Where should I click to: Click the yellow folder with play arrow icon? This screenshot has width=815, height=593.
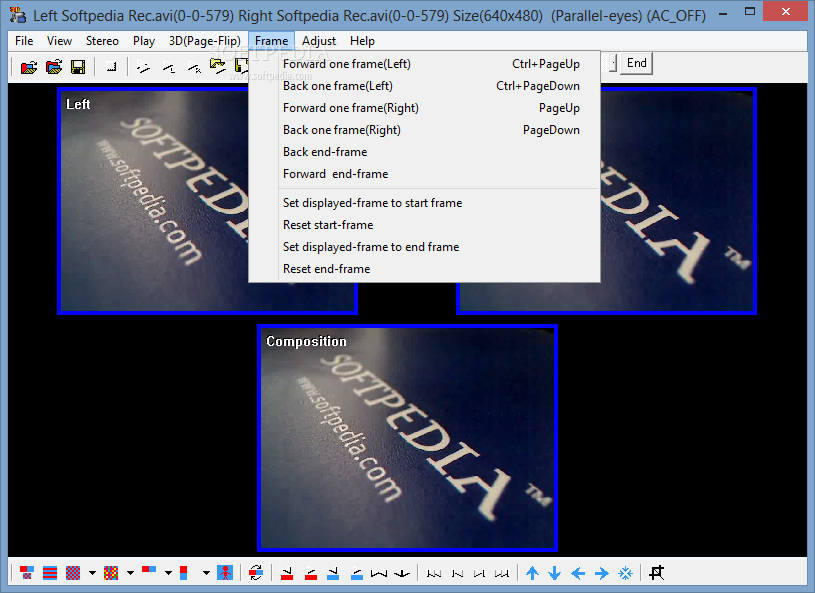[x=218, y=67]
